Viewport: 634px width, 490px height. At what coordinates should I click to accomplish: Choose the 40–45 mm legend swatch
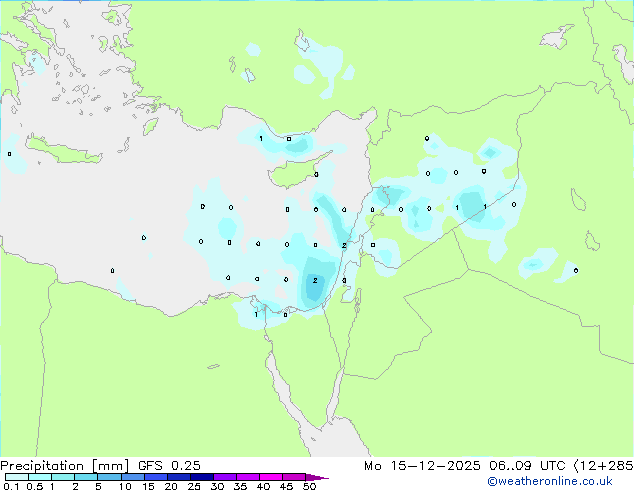pos(271,477)
